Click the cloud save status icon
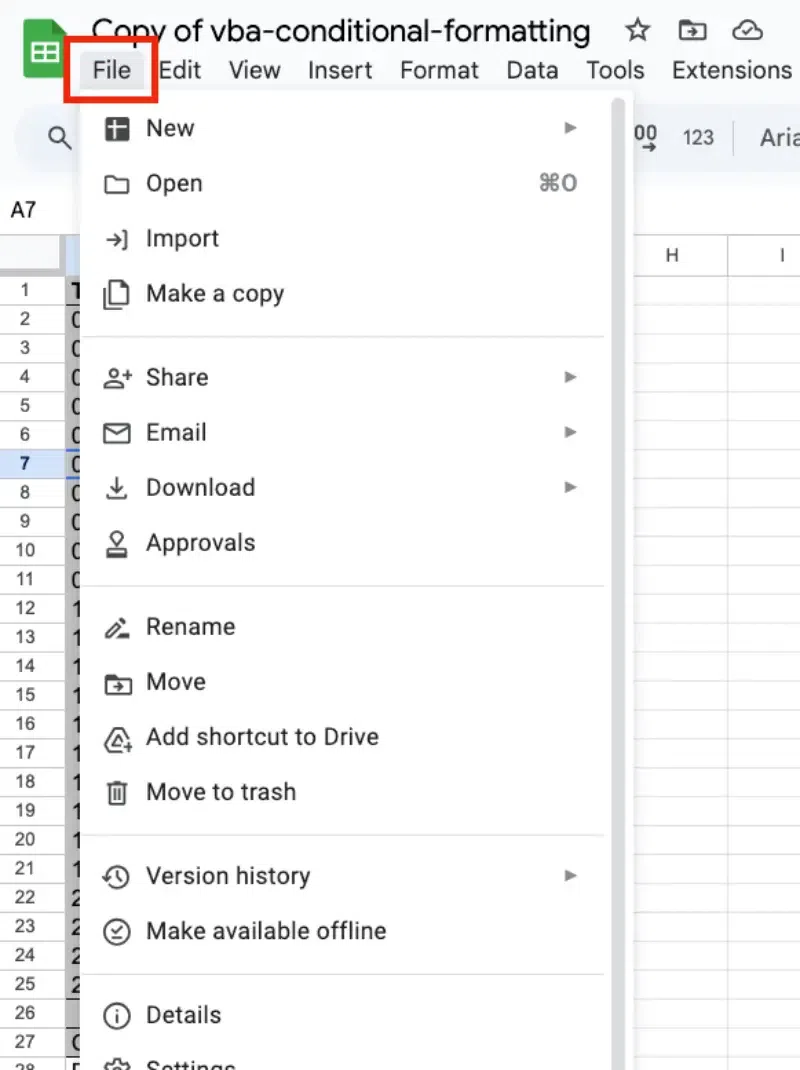800x1070 pixels. pos(747,30)
